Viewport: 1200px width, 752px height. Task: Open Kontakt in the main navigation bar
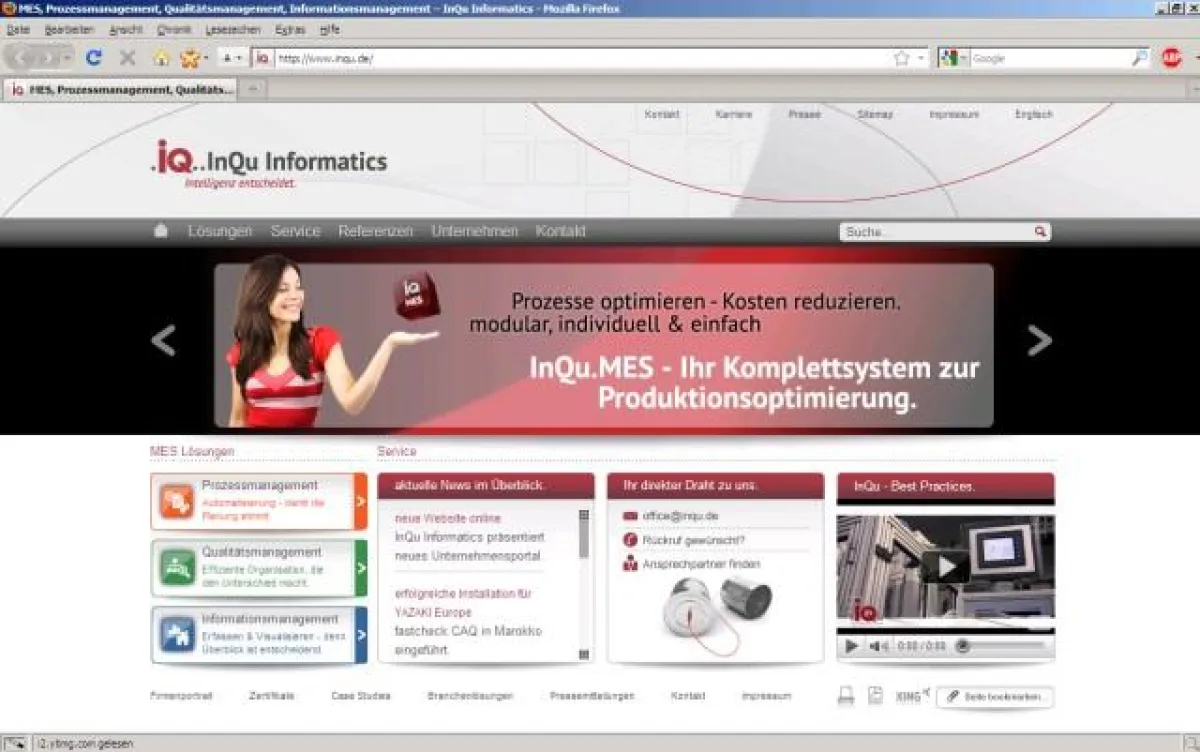[561, 231]
